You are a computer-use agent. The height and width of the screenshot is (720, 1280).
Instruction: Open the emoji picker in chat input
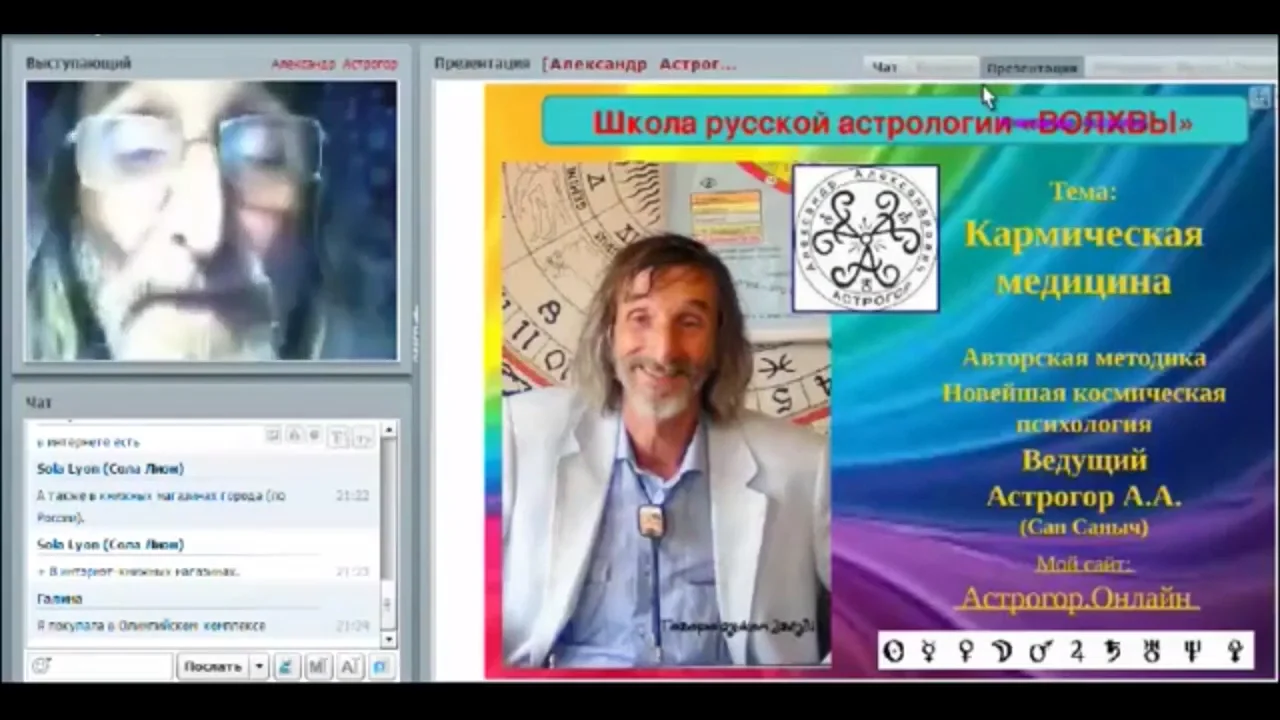tap(41, 666)
